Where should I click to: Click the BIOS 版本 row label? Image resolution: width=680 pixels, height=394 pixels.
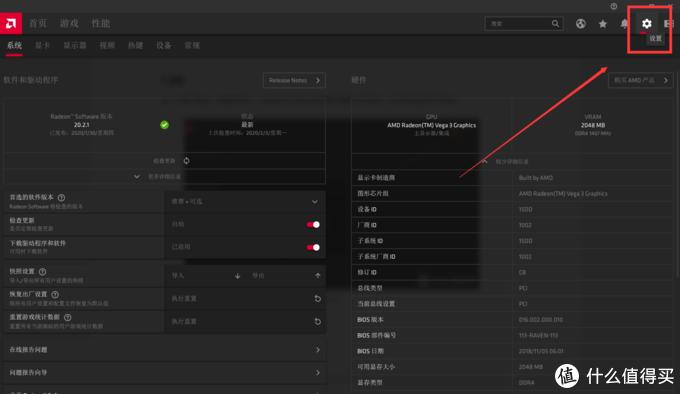click(x=370, y=319)
